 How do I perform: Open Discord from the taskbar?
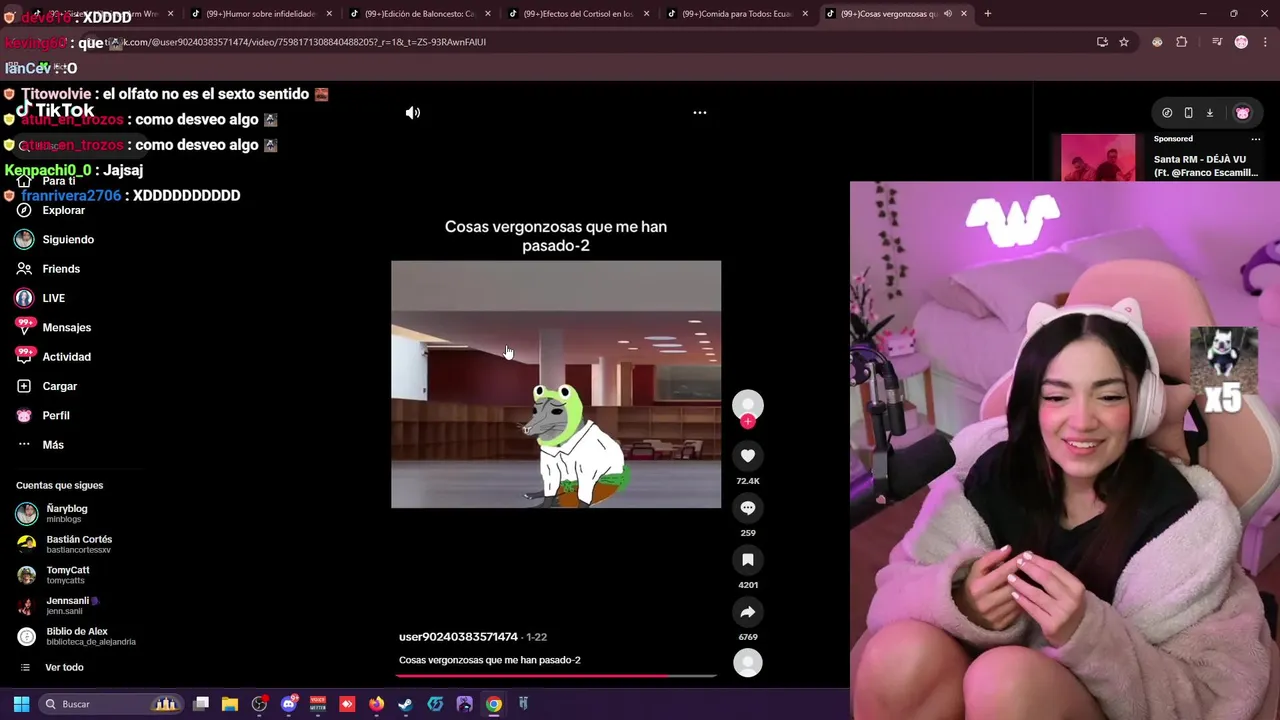pyautogui.click(x=289, y=704)
